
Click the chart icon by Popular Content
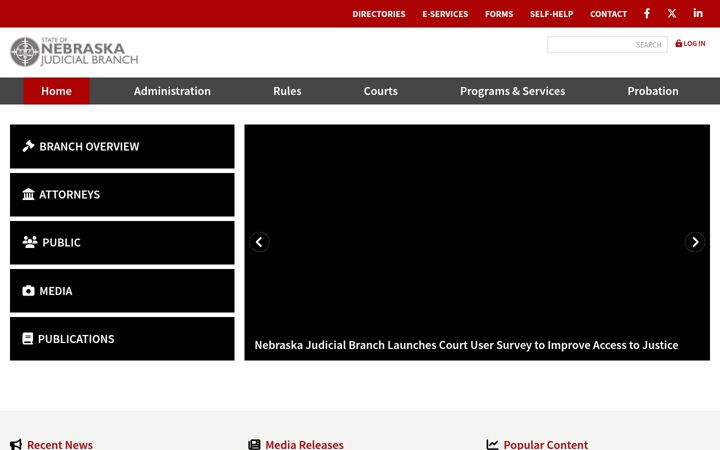[x=492, y=444]
